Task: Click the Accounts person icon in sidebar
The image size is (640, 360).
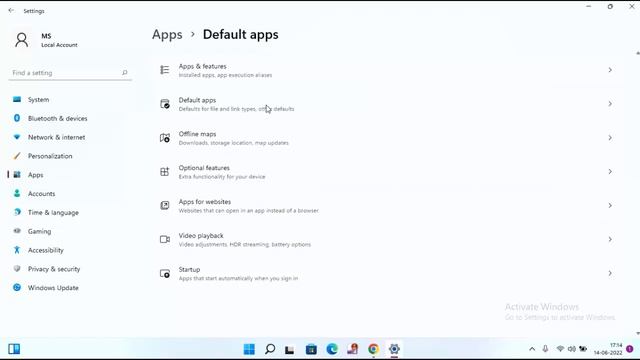Action: point(17,193)
